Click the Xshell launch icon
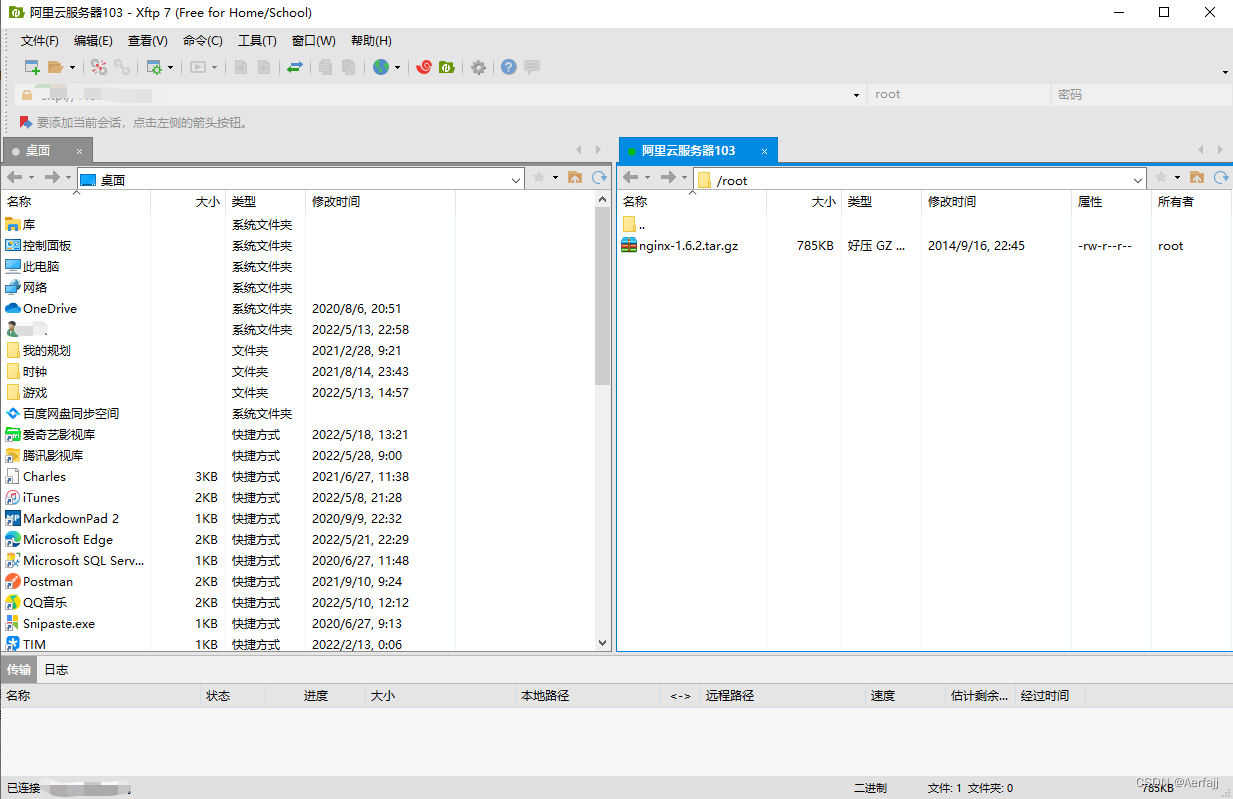The width and height of the screenshot is (1233, 799). pos(424,67)
